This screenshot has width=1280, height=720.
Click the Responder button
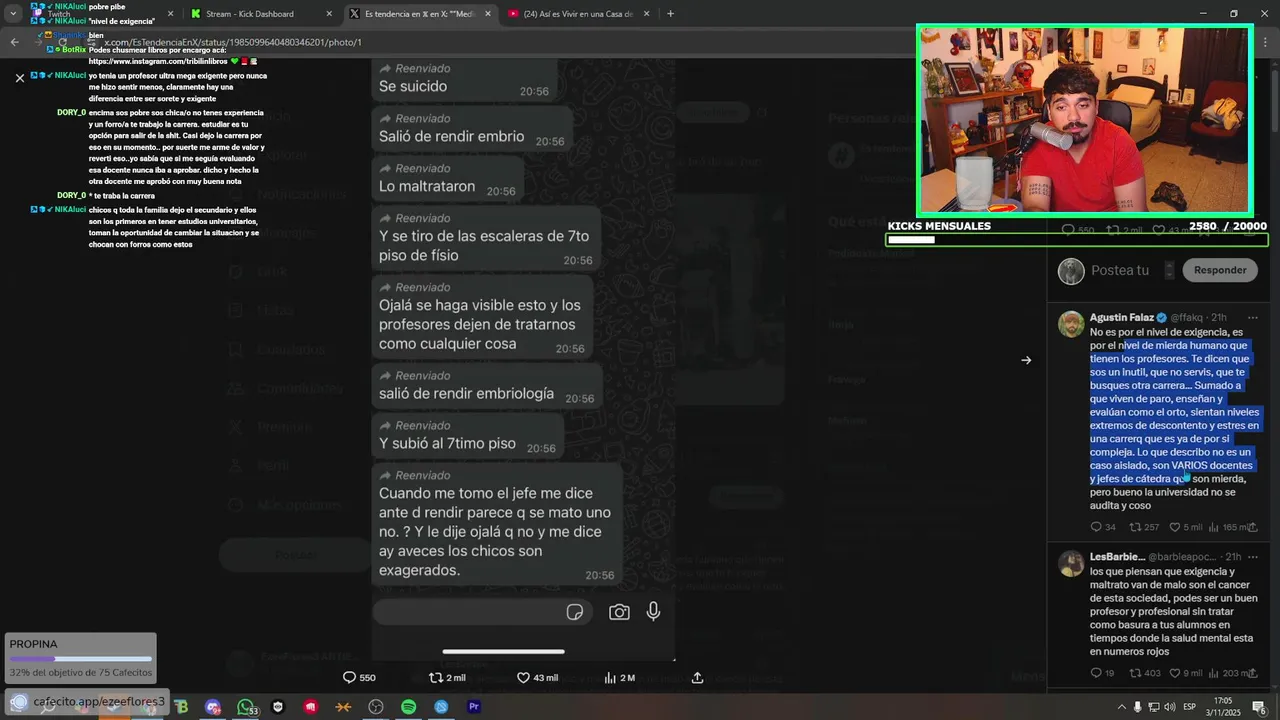point(1220,270)
